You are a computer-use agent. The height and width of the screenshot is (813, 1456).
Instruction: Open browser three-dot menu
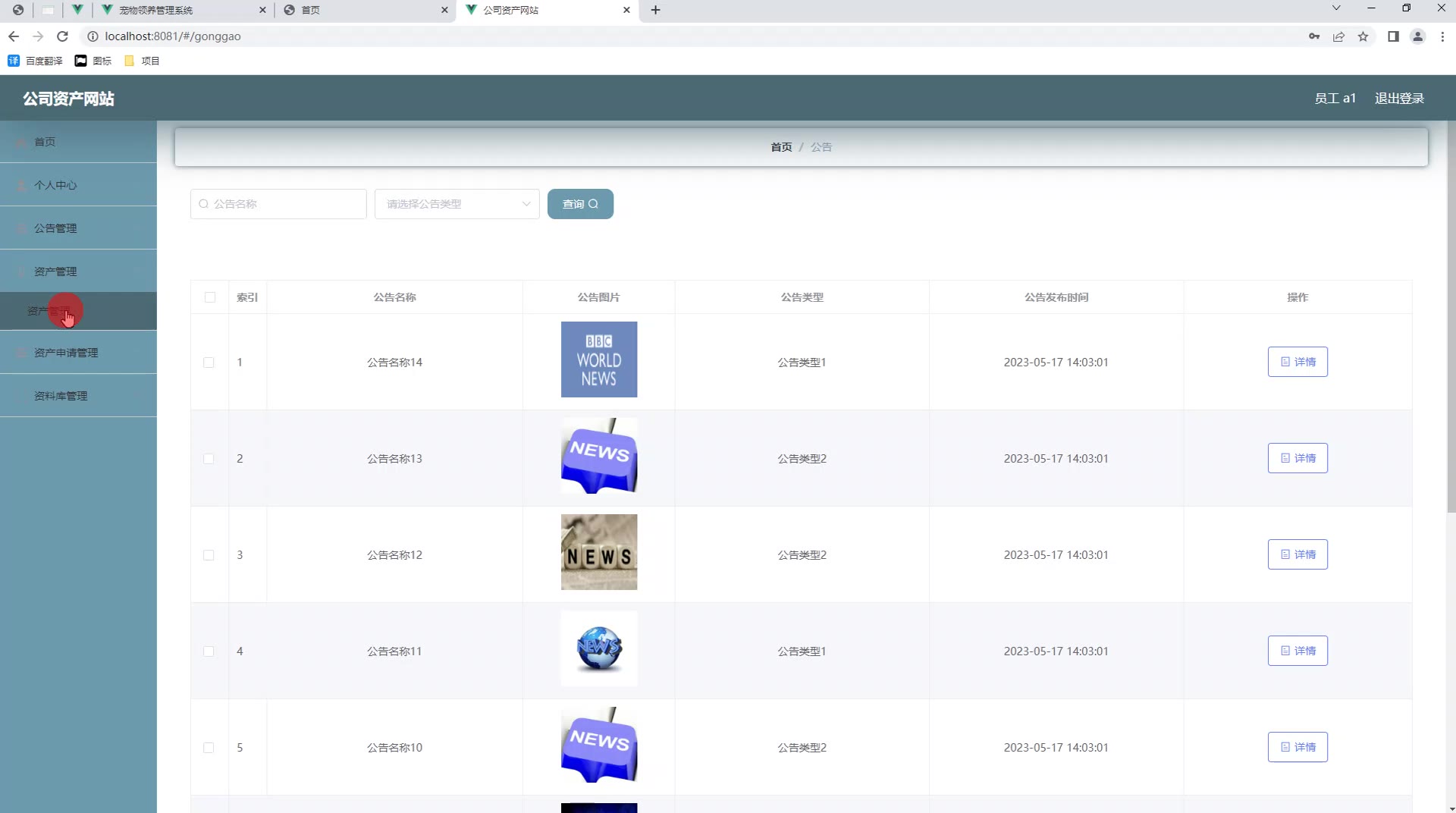click(x=1442, y=36)
